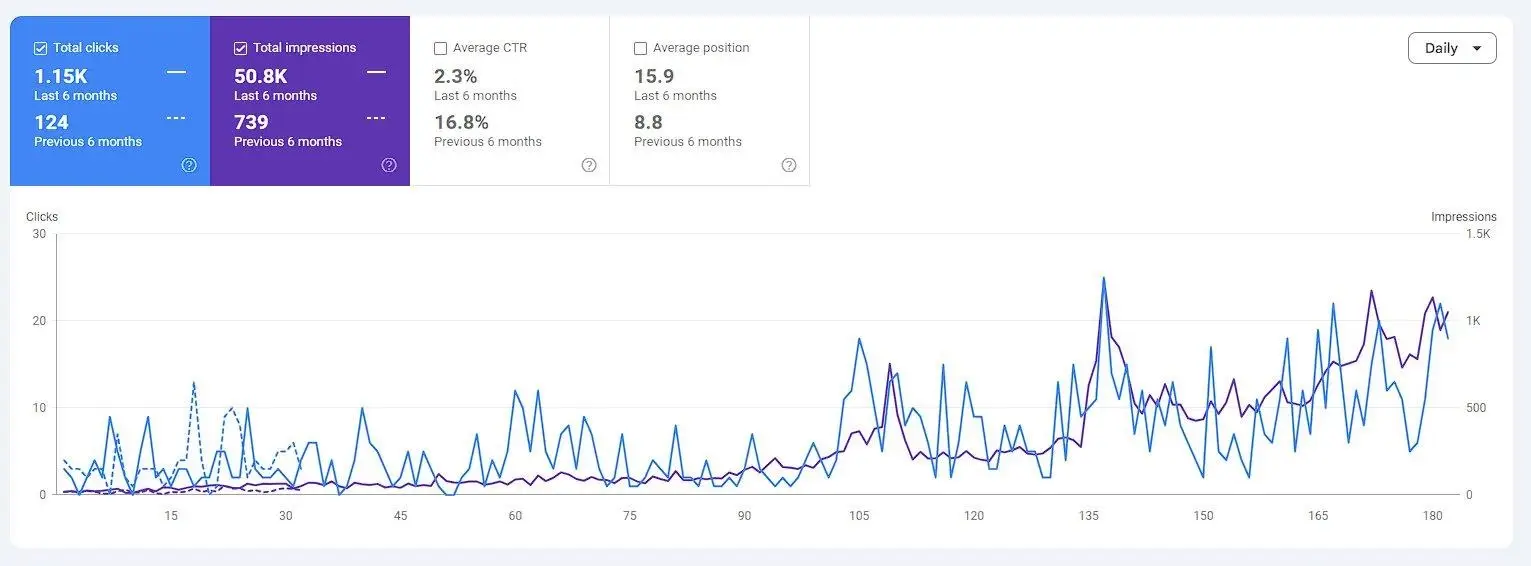Screen dimensions: 1531x566
Task: Uncheck the Total impressions checkbox
Action: pos(240,48)
